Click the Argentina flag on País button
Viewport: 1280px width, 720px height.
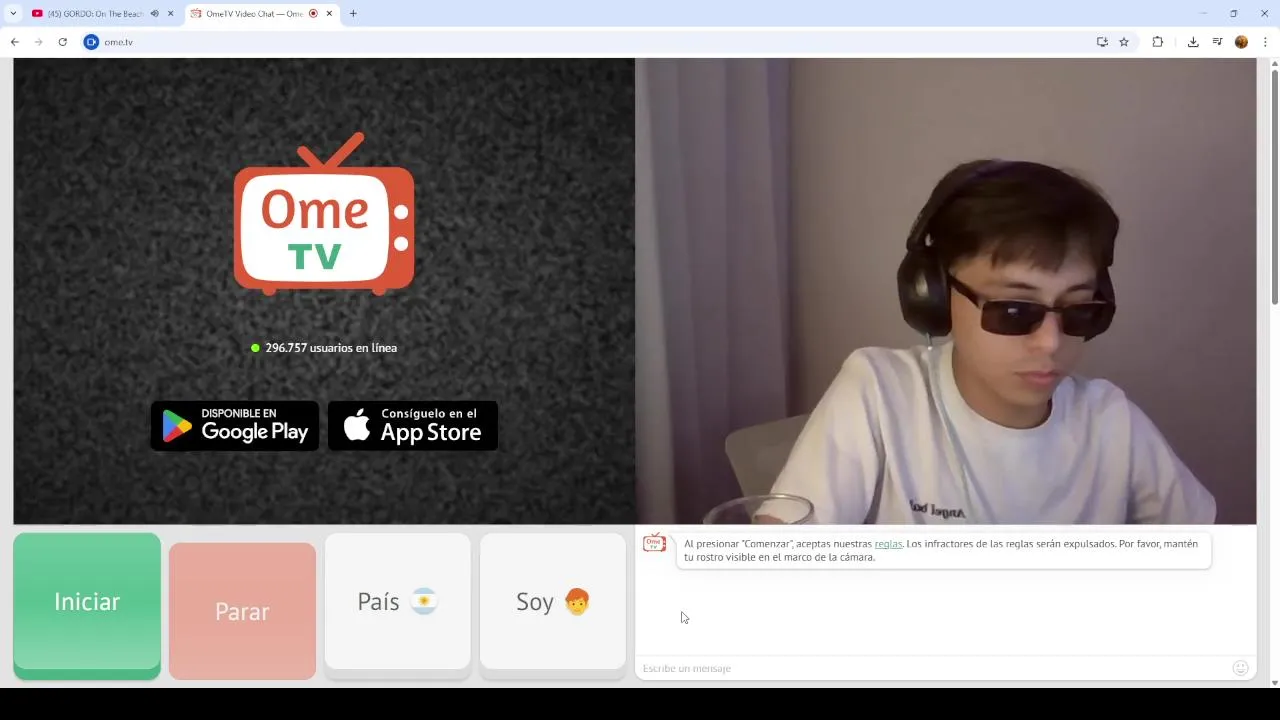[424, 602]
